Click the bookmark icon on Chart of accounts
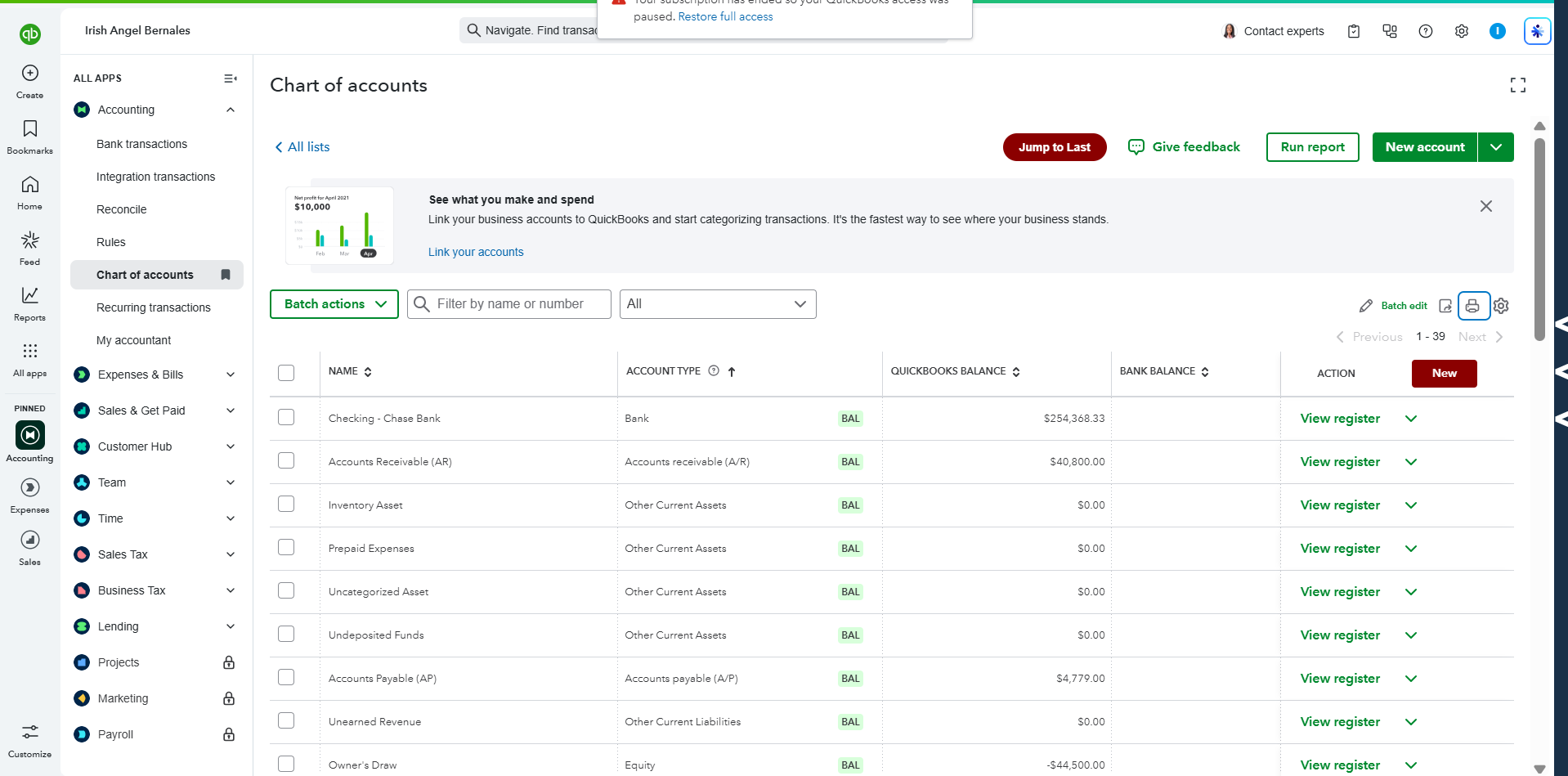The height and width of the screenshot is (776, 1568). [226, 275]
